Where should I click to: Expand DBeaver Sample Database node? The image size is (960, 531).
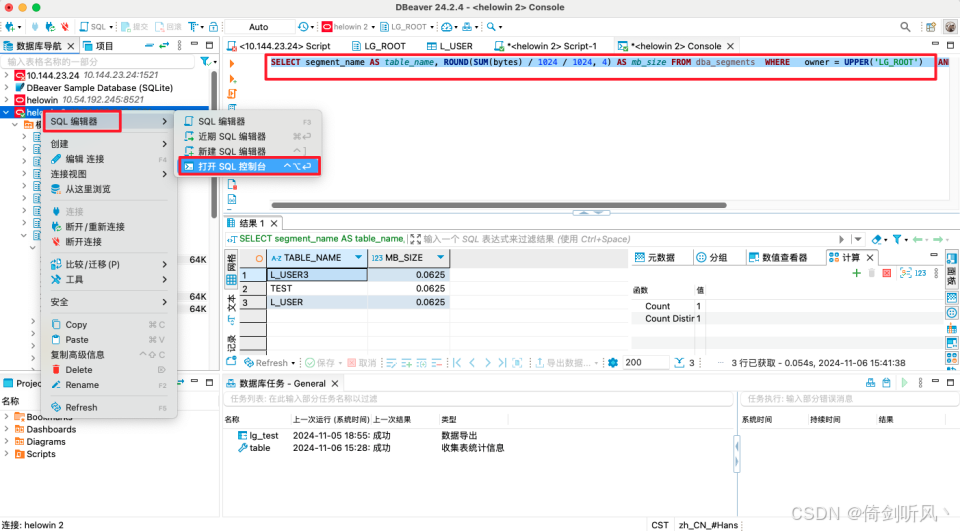[7, 88]
